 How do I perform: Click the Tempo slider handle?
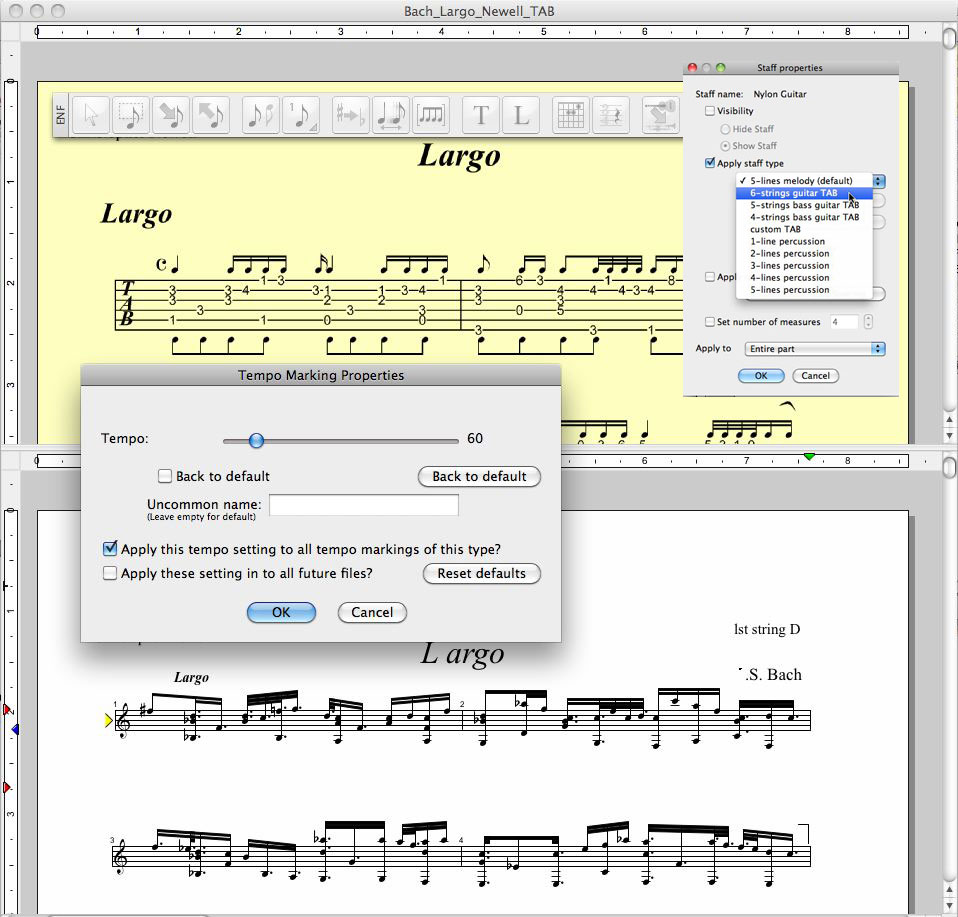click(257, 440)
